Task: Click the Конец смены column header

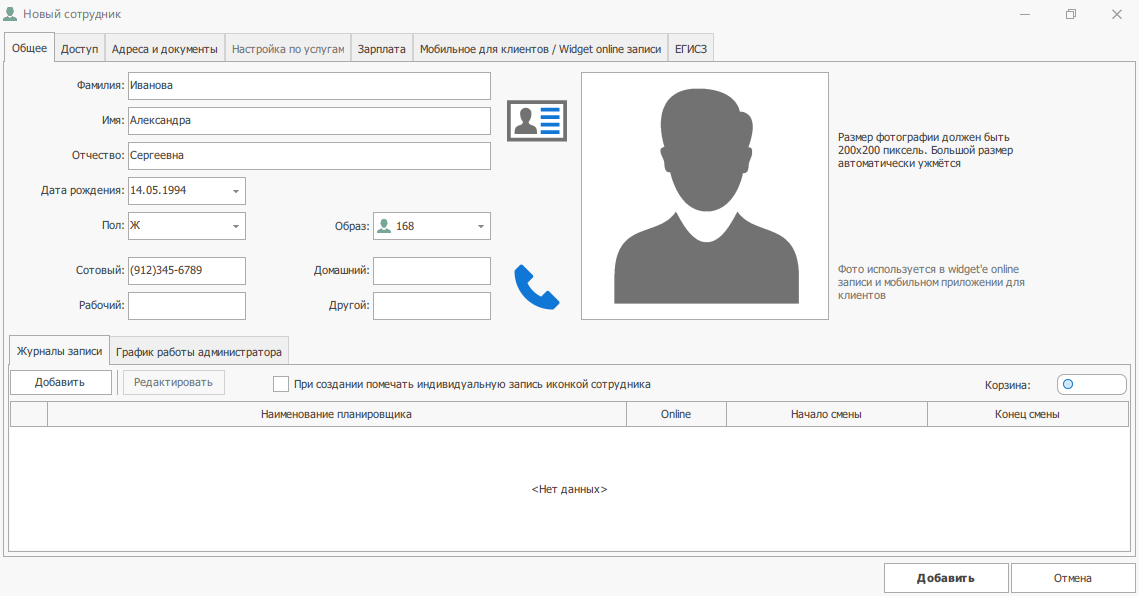Action: coord(1027,414)
